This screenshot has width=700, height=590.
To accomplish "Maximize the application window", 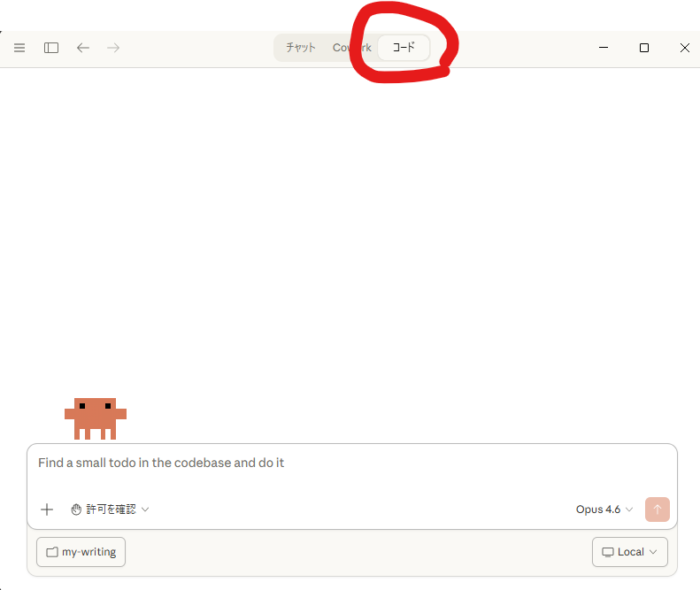I will (644, 48).
